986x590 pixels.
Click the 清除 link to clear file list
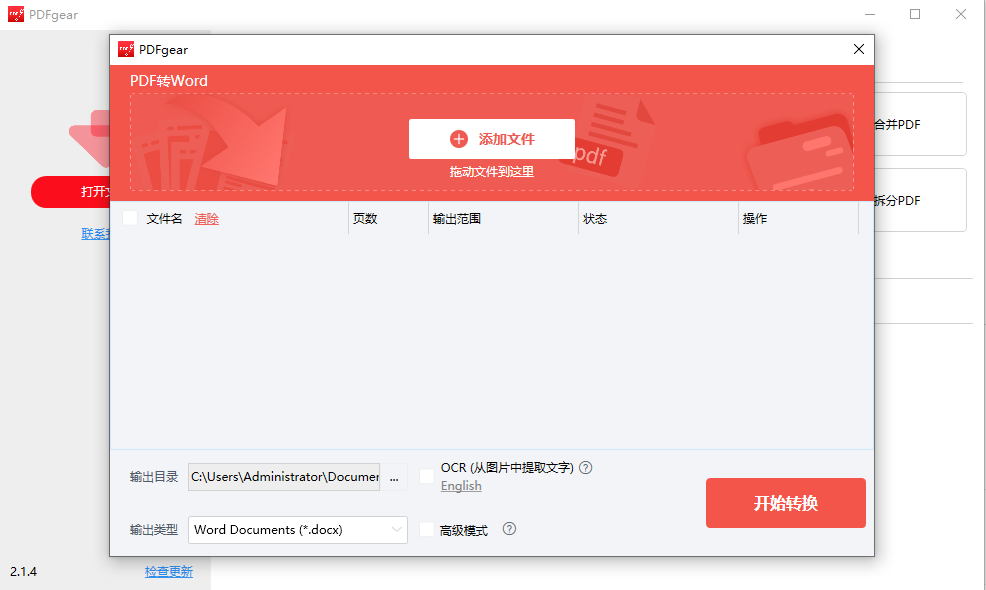point(206,218)
